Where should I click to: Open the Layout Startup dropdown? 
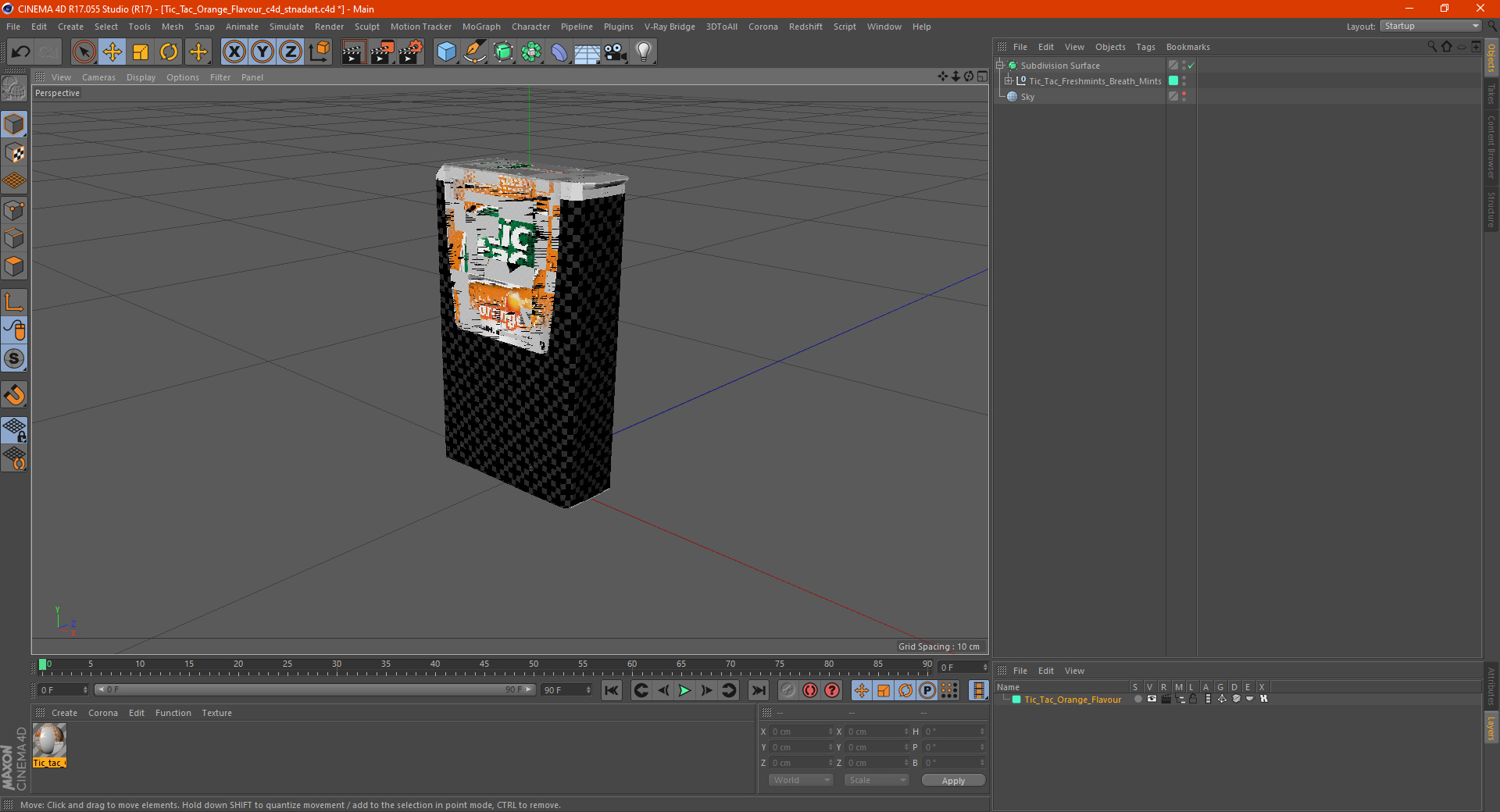point(1430,26)
